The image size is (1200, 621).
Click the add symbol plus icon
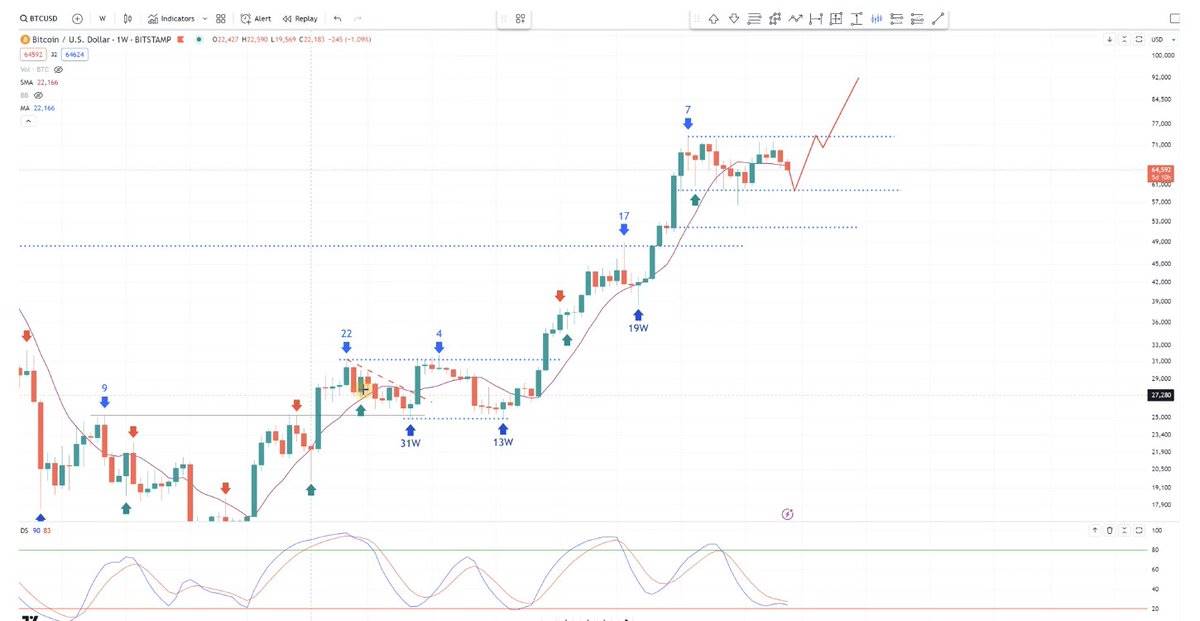click(x=77, y=18)
